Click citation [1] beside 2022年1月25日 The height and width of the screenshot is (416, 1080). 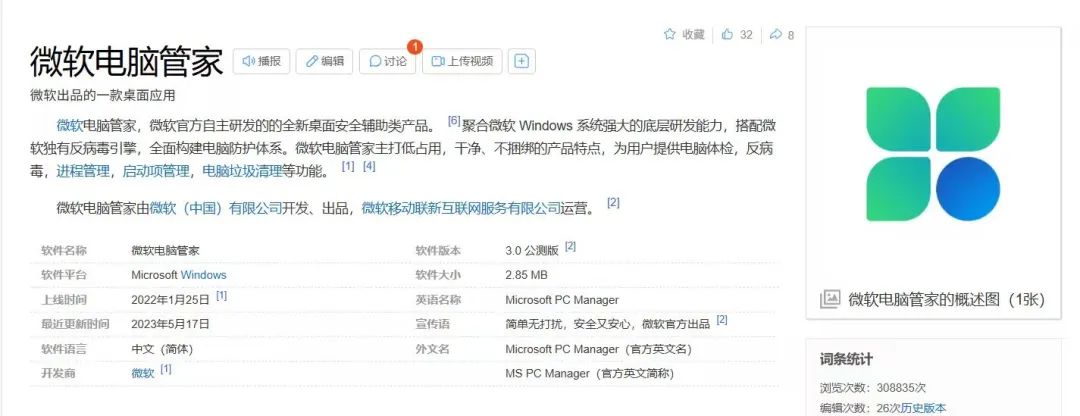pos(221,295)
